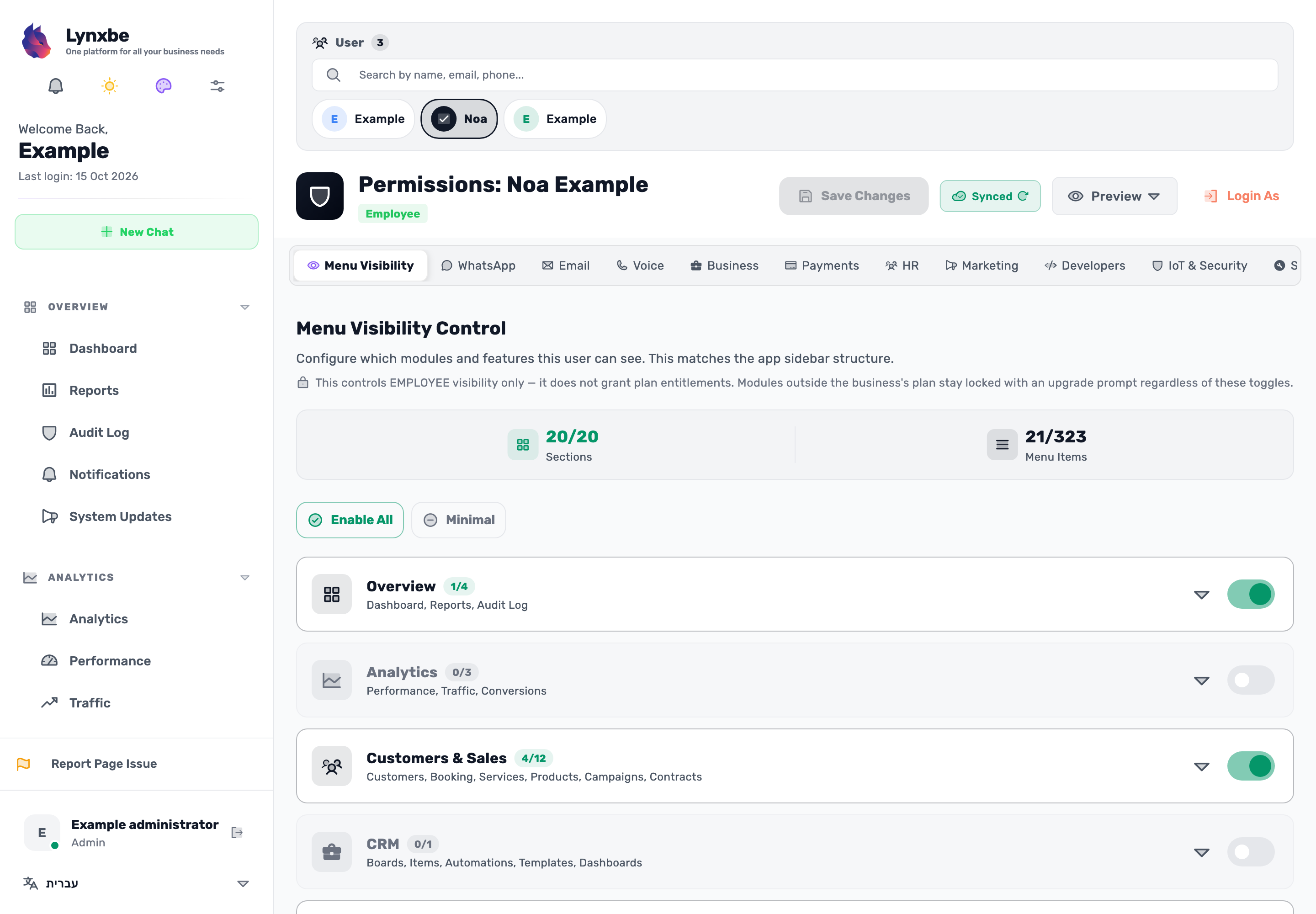Open the color palette icon
This screenshot has width=1316, height=914.
(x=163, y=86)
